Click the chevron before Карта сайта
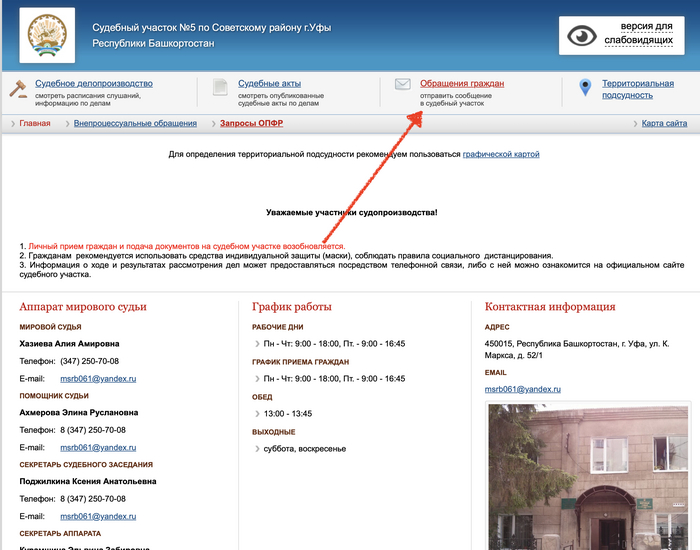 point(635,124)
